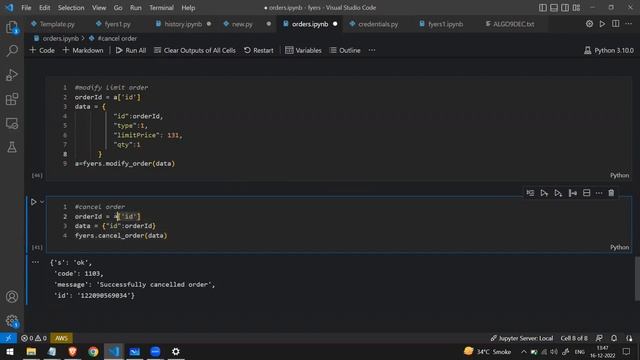Execute cell and below from cell toolbar
Viewport: 640px width, 360px height.
558,193
